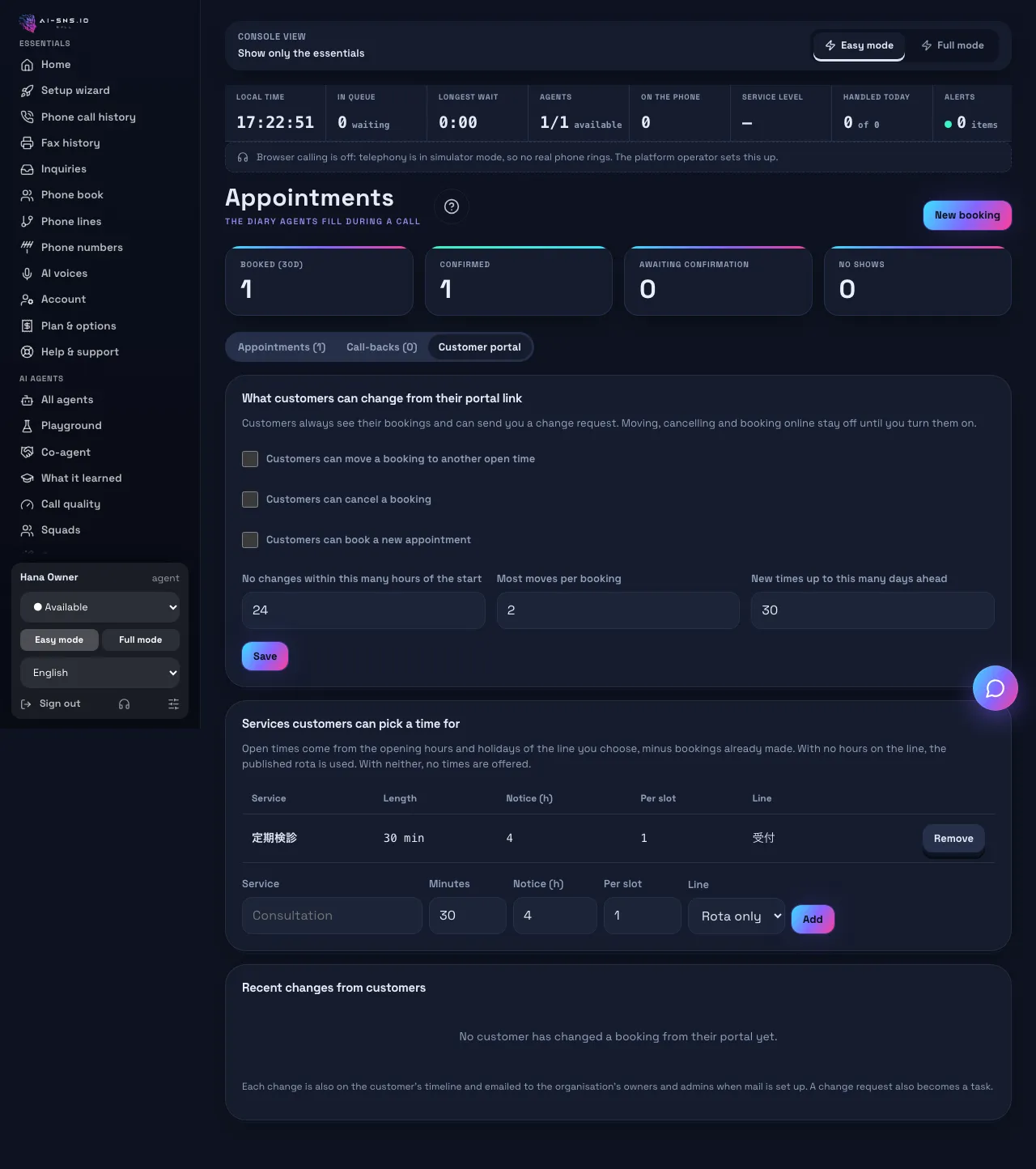The image size is (1036, 1169).
Task: Go to Squads in the sidebar
Action: pyautogui.click(x=61, y=530)
